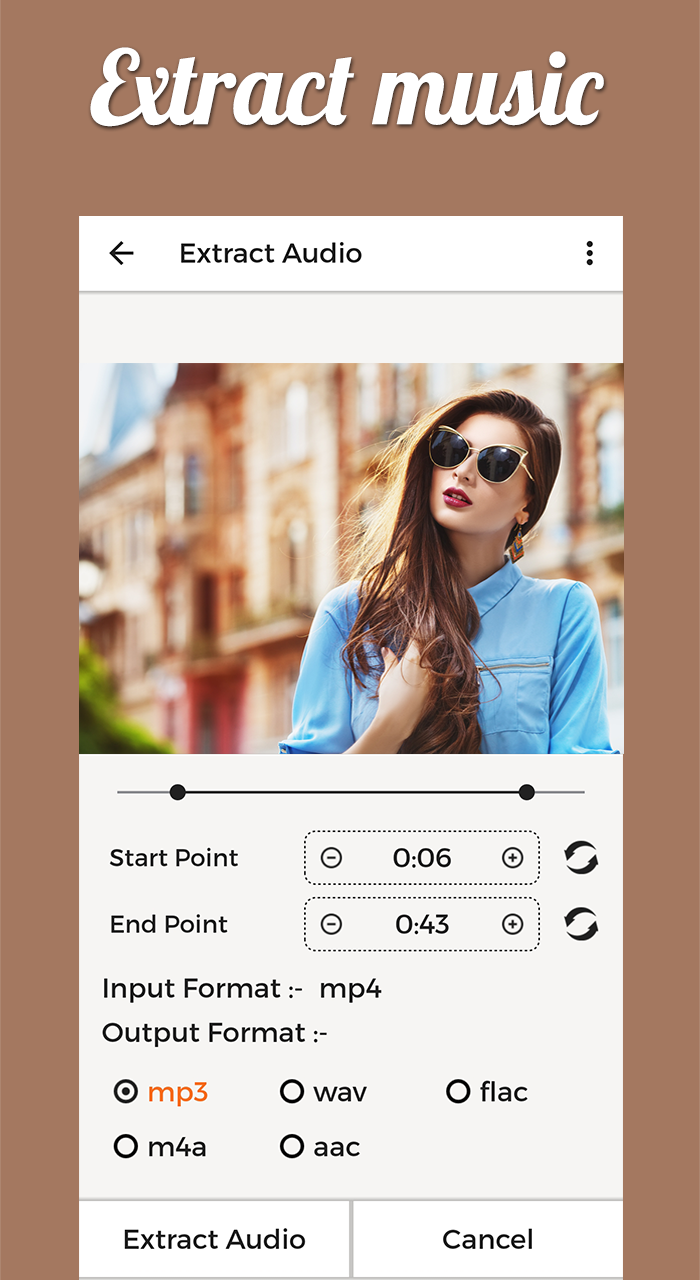Select the flac output format

[x=487, y=1092]
